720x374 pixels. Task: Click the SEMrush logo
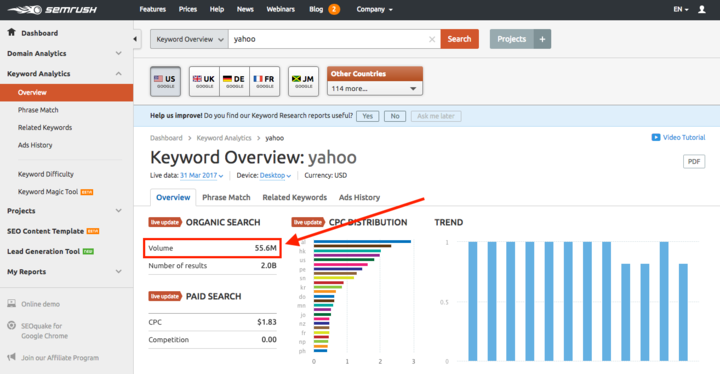pos(52,10)
